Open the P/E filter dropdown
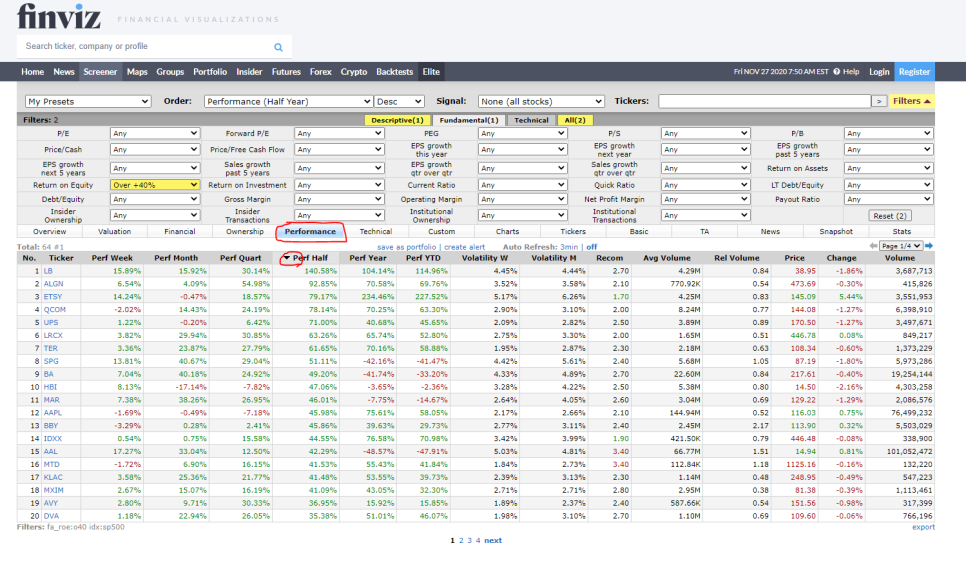The image size is (966, 563). coord(155,133)
